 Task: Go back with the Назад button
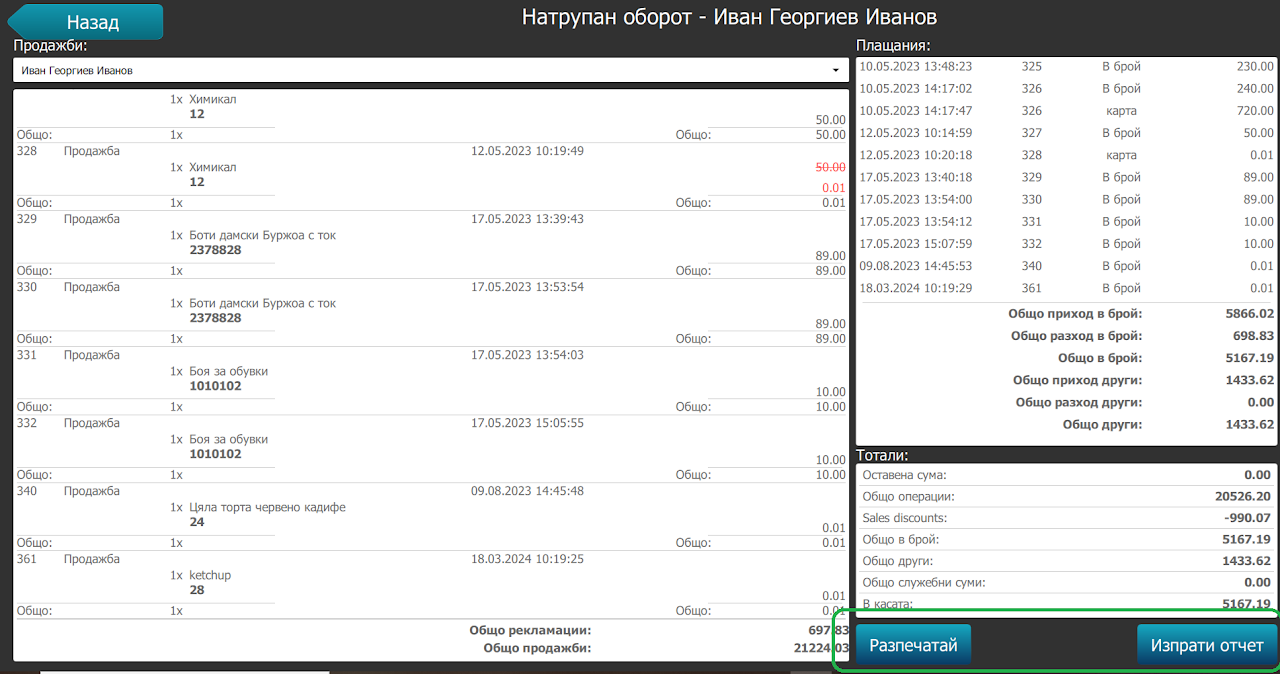point(86,22)
